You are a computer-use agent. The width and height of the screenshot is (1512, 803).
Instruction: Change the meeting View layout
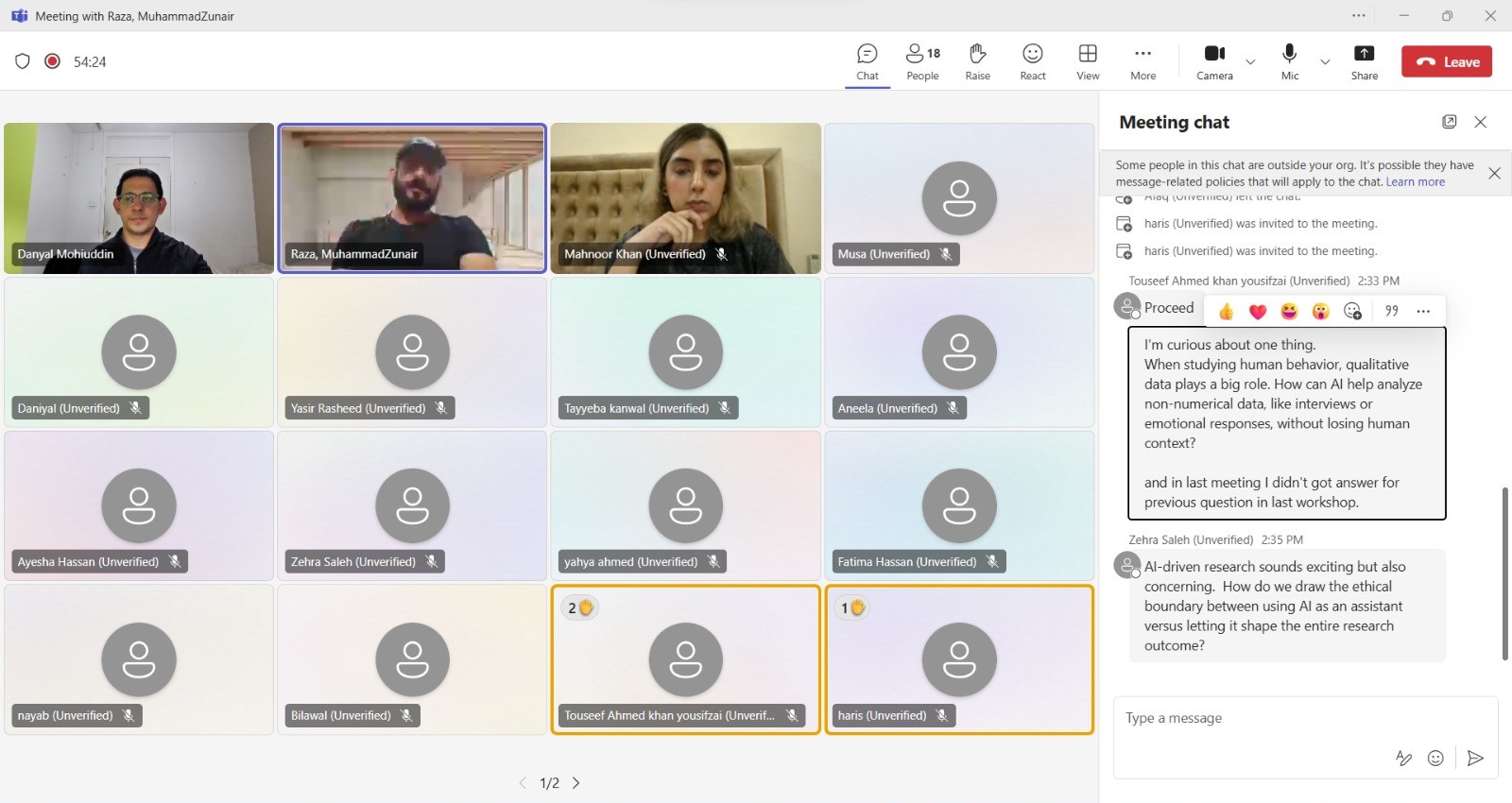[x=1088, y=62]
